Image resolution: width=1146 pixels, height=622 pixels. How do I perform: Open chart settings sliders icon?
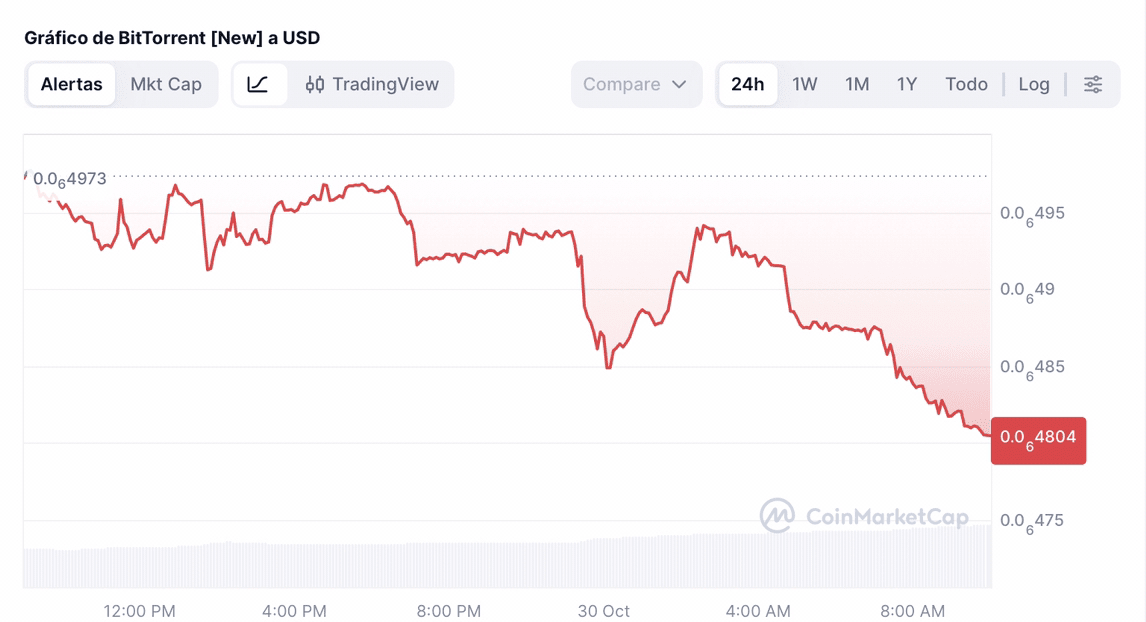pos(1093,84)
